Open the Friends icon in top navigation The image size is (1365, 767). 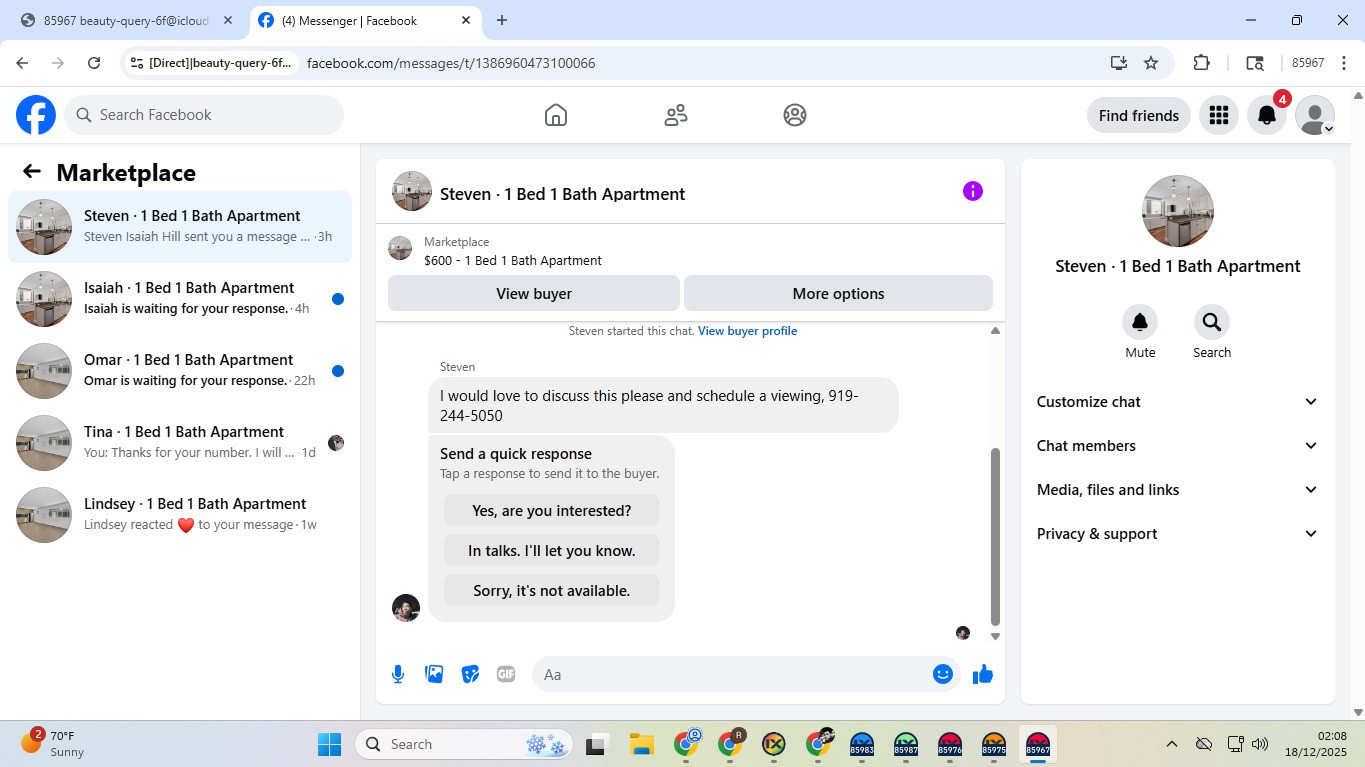point(676,115)
